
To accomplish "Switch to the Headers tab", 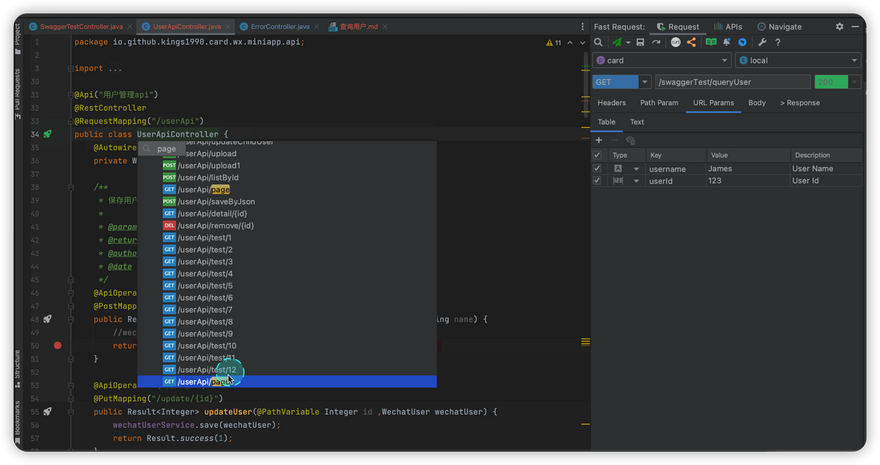I will [x=611, y=103].
